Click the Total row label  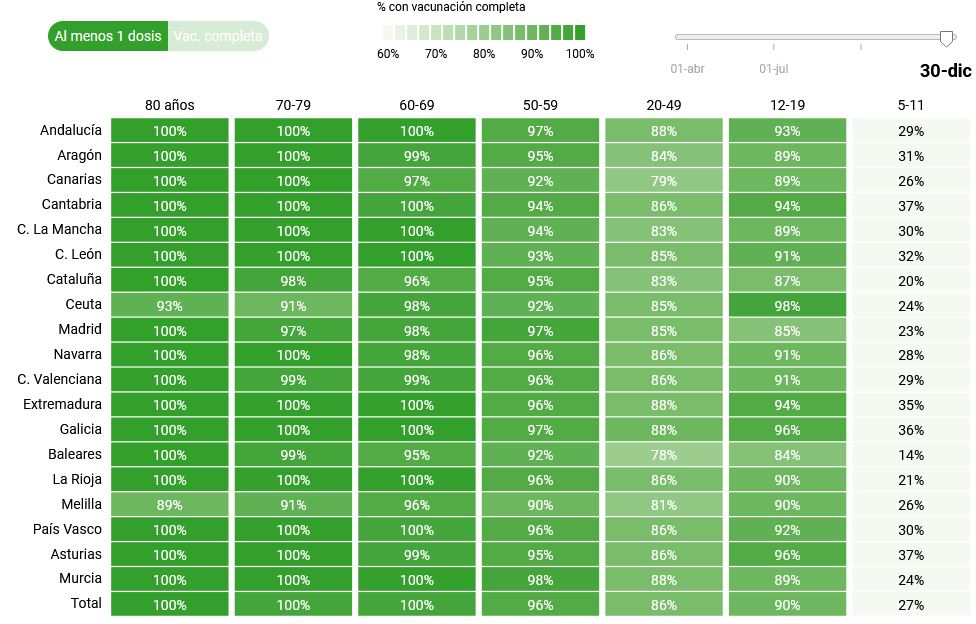[86, 603]
